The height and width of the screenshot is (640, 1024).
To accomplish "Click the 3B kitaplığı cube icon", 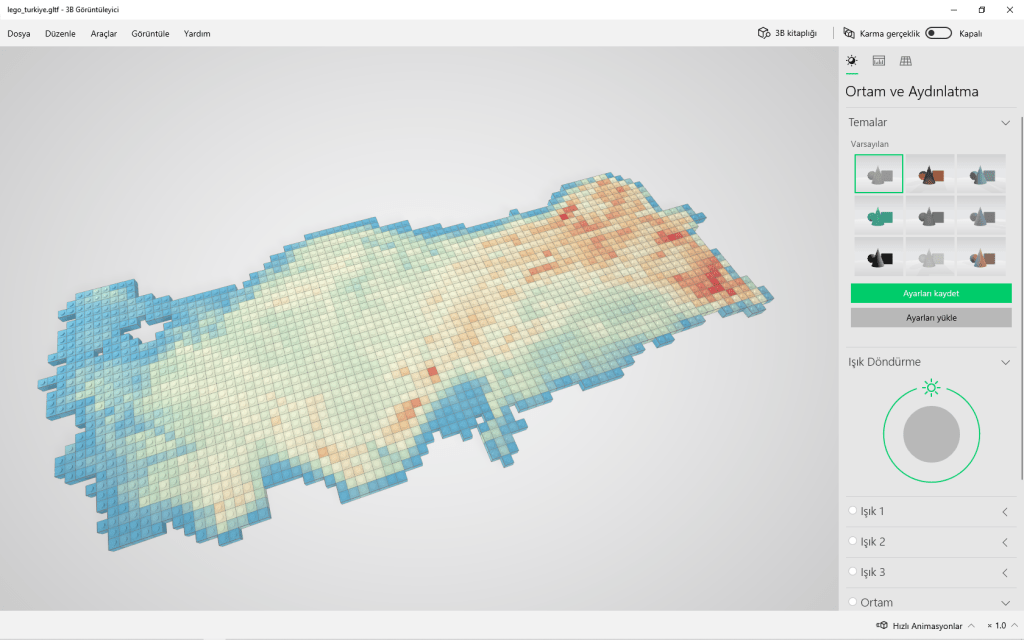I will pos(765,33).
